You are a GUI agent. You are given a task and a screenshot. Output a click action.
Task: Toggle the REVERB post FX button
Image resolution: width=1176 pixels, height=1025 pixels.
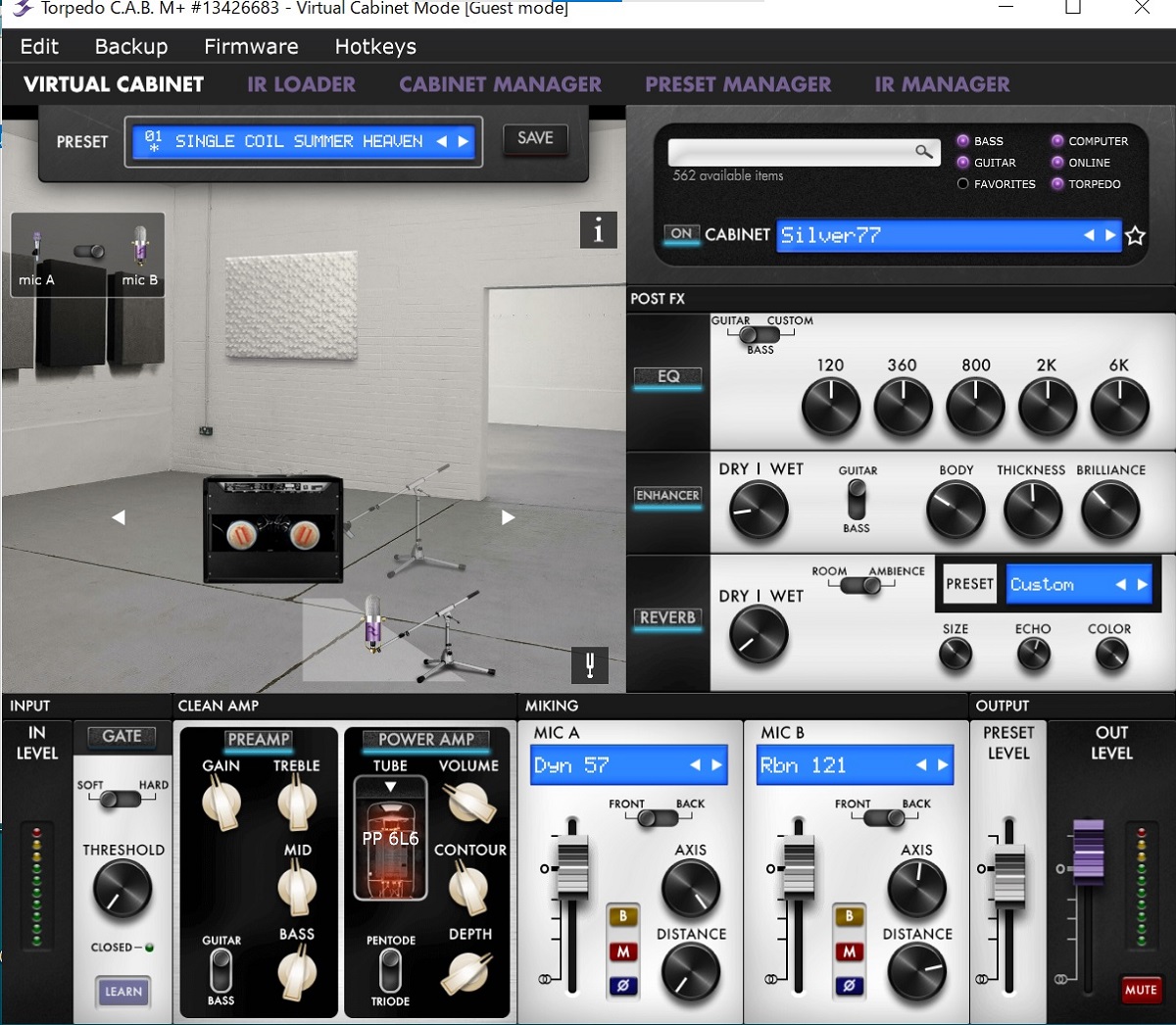pos(668,618)
